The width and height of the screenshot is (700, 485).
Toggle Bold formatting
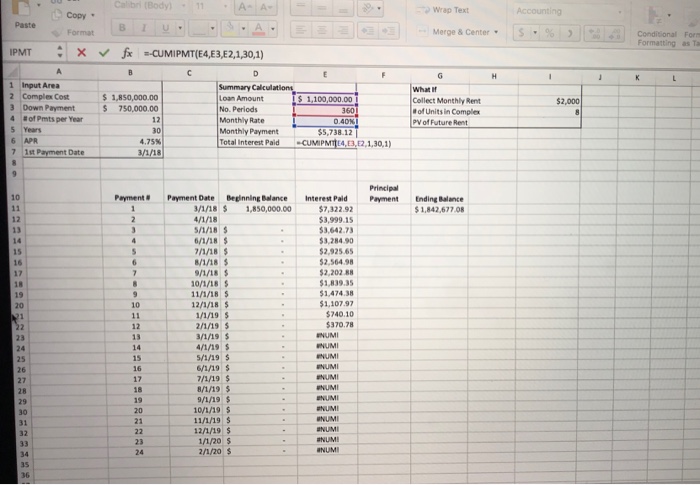(122, 28)
